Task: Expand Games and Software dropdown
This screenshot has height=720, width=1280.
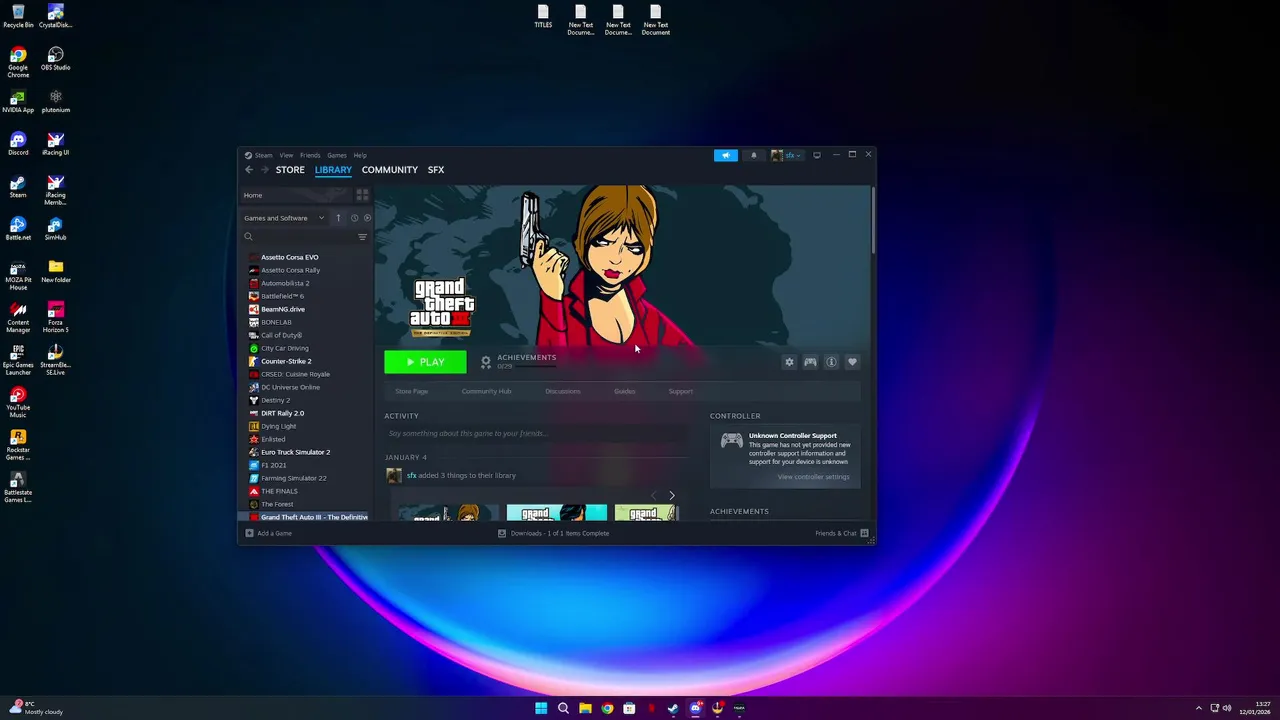Action: (285, 218)
